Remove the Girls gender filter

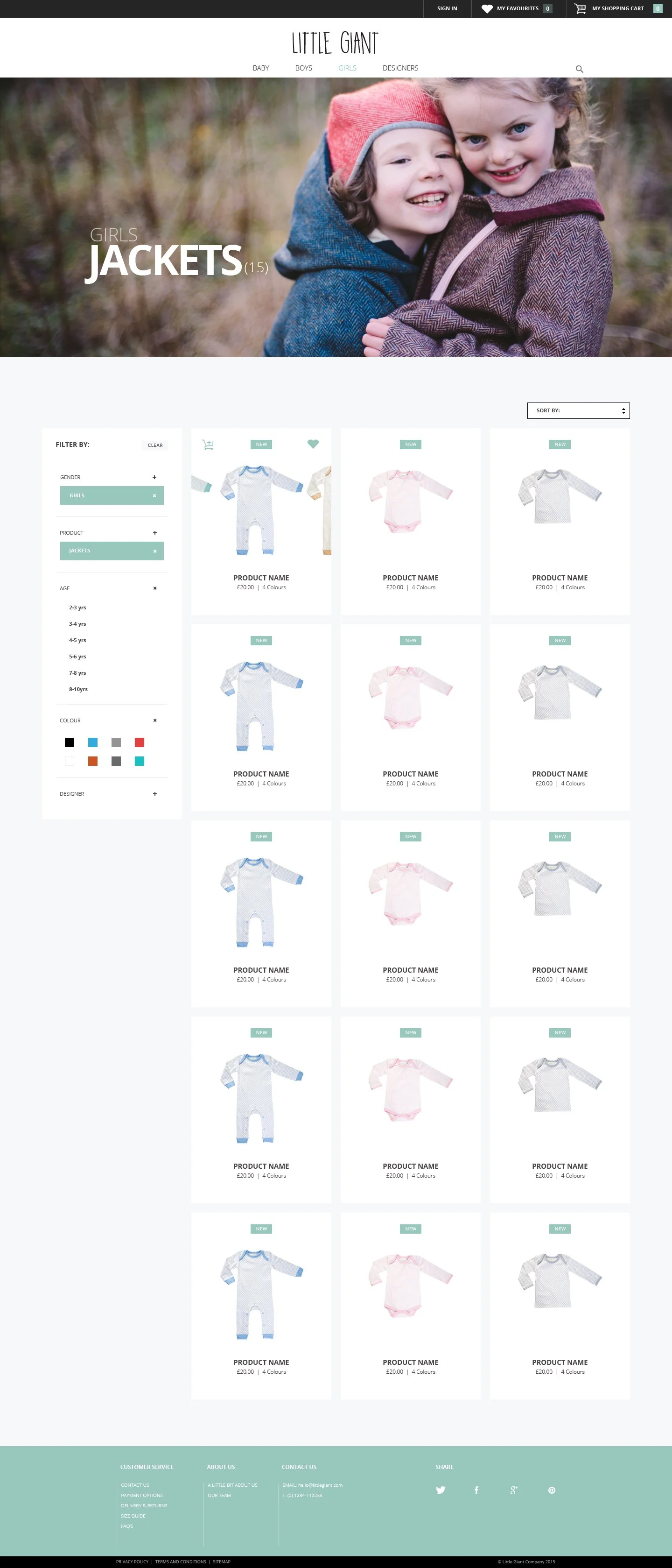154,495
